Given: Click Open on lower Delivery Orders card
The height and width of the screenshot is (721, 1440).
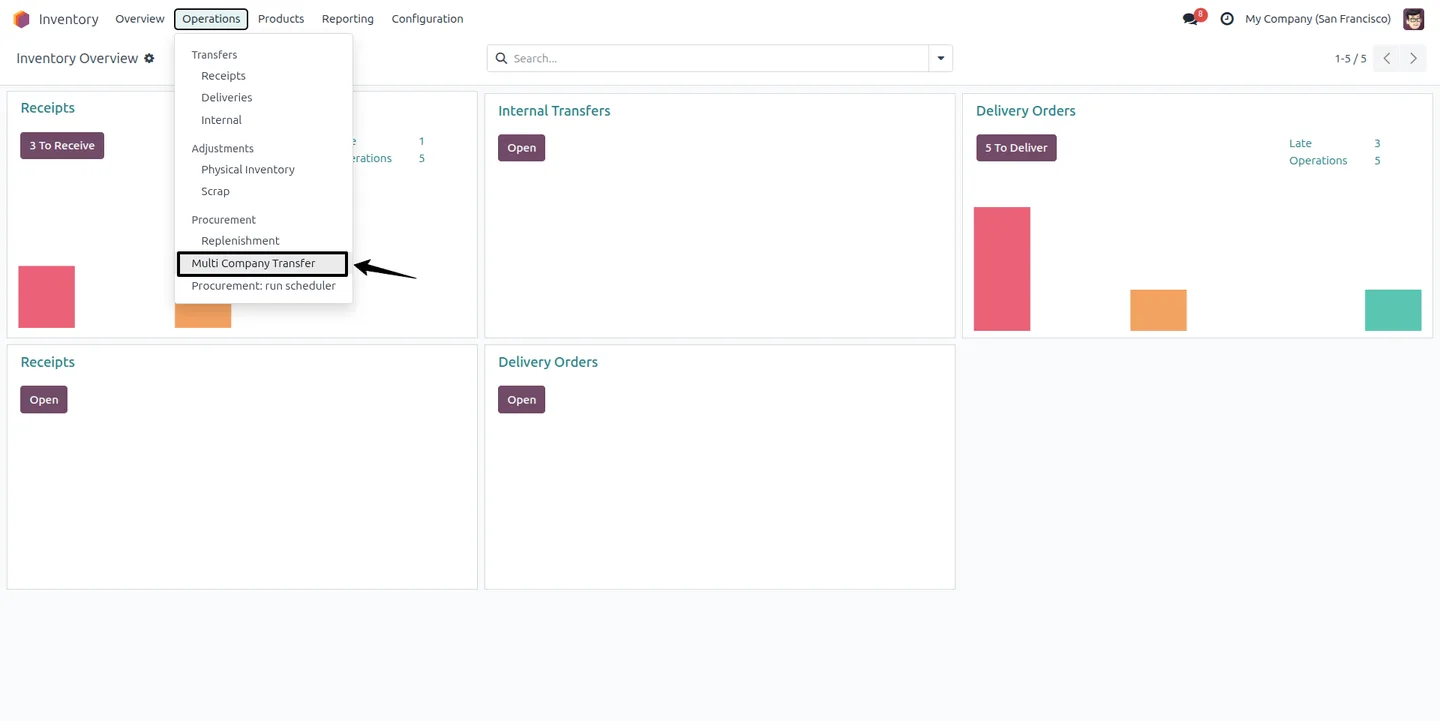Looking at the screenshot, I should point(521,400).
